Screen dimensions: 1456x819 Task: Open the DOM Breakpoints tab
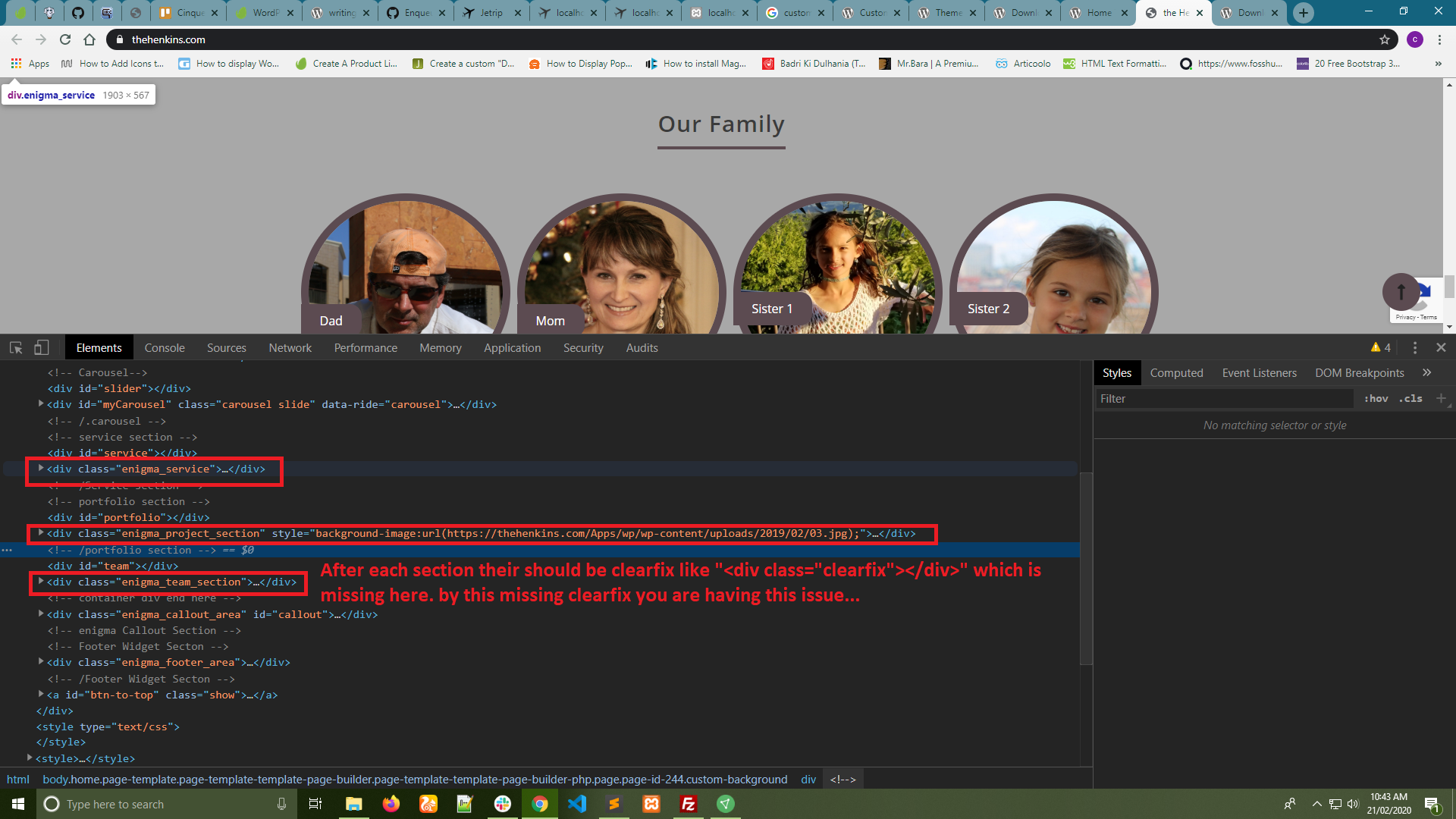click(x=1359, y=373)
